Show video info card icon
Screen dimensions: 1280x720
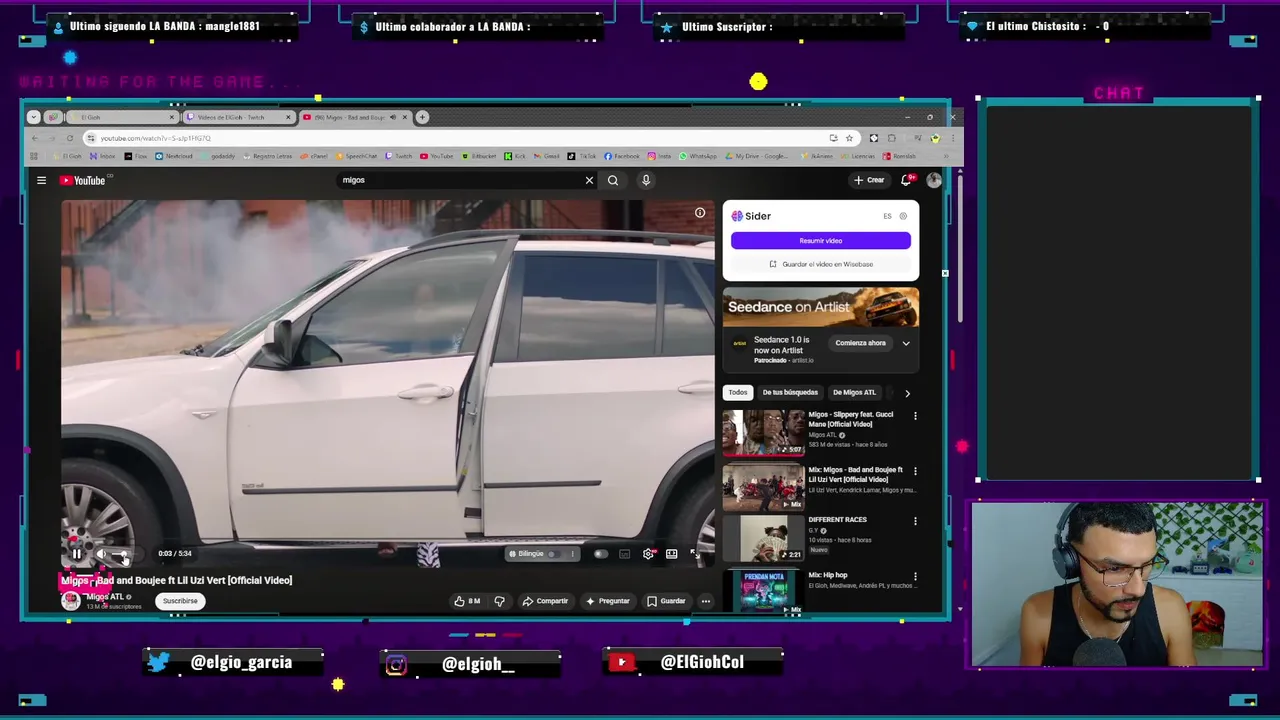coord(700,212)
